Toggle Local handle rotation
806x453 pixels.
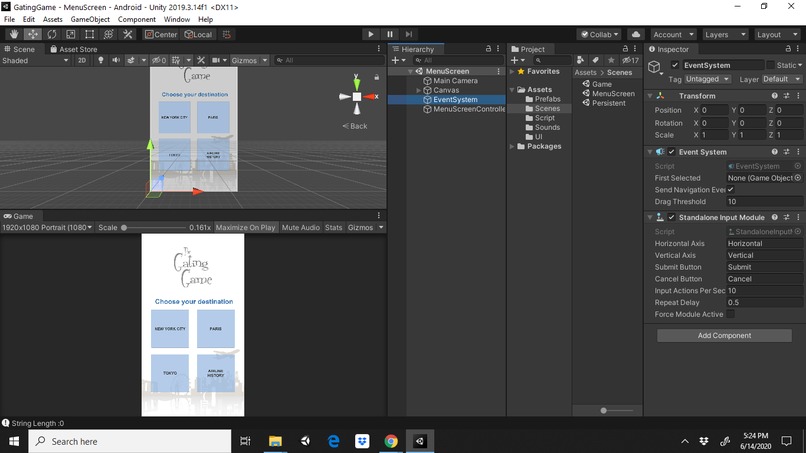click(198, 34)
